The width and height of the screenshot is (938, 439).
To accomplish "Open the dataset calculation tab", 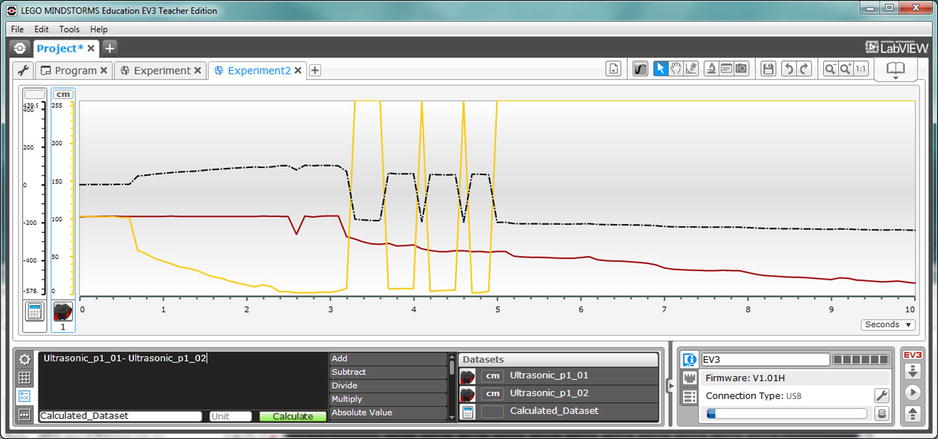I will (24, 397).
